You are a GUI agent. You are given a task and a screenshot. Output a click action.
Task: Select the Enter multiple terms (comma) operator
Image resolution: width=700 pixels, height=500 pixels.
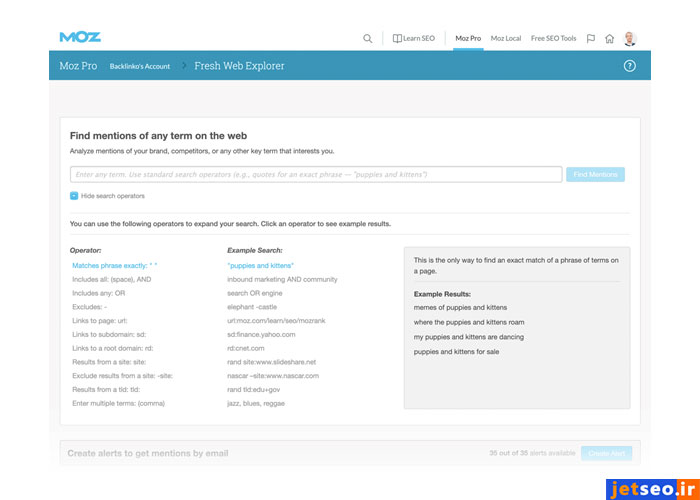click(118, 404)
